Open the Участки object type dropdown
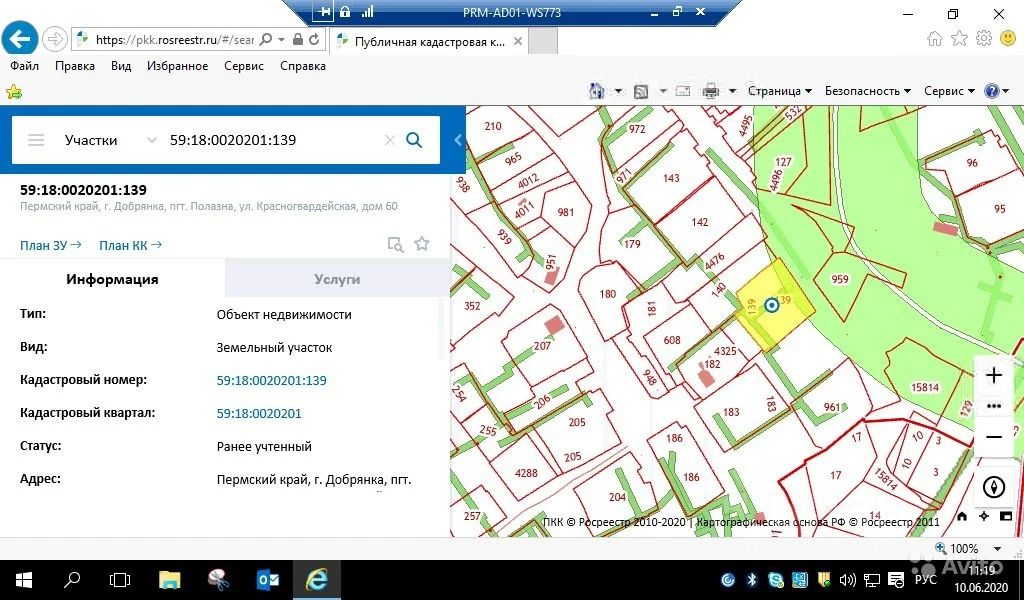Screen dimensions: 1024x600 [x=110, y=140]
